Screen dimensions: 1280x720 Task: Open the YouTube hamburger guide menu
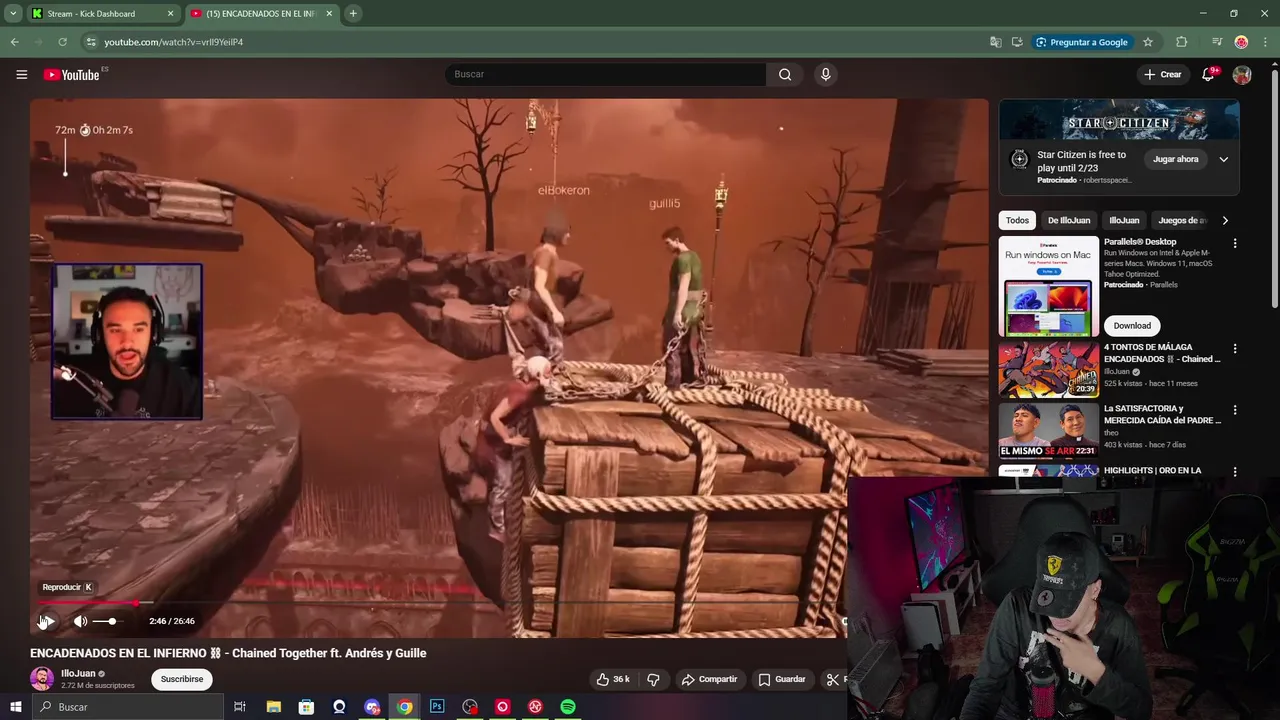(21, 74)
